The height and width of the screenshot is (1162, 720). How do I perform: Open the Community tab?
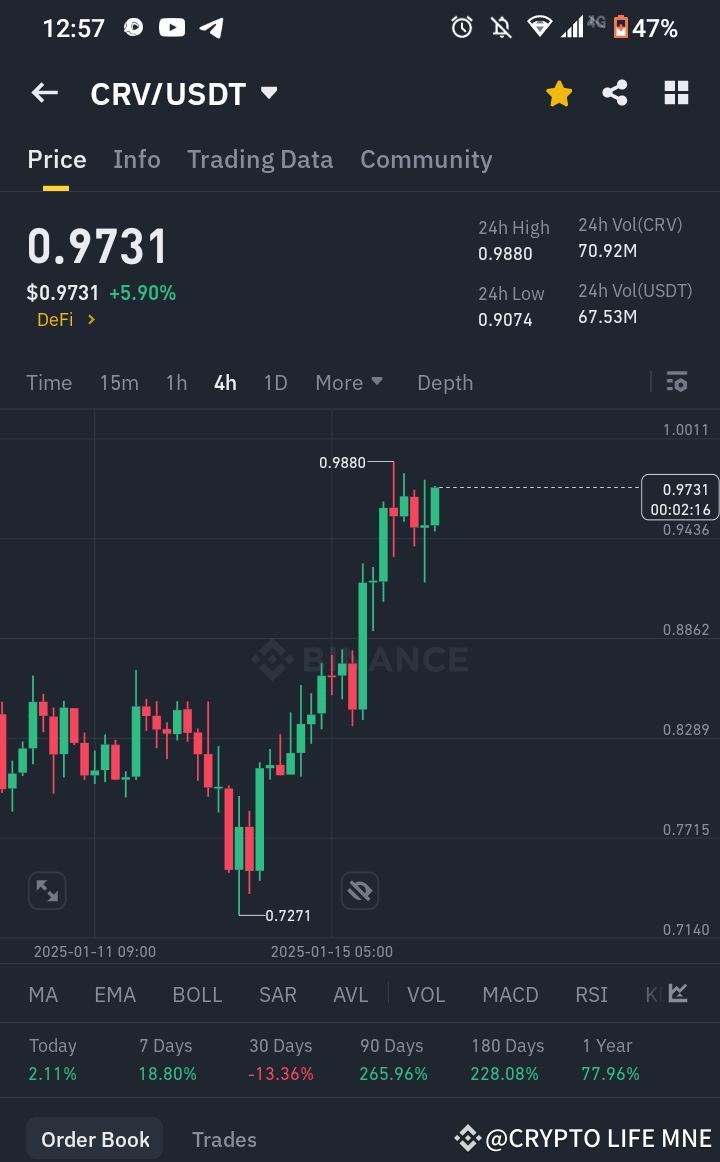(x=426, y=159)
